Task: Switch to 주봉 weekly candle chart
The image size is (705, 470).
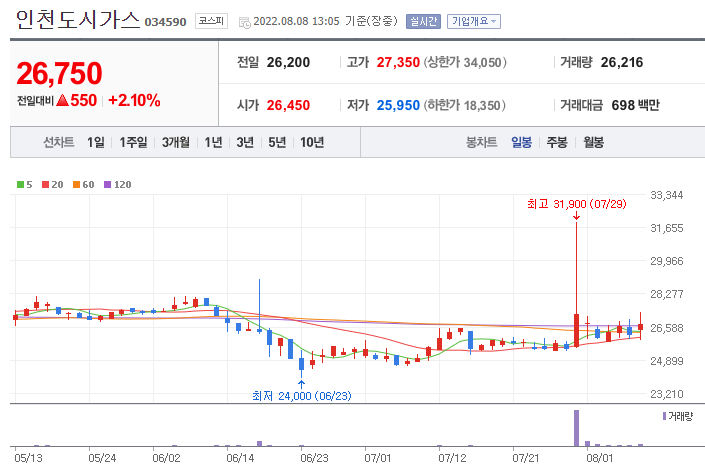Action: coord(557,143)
